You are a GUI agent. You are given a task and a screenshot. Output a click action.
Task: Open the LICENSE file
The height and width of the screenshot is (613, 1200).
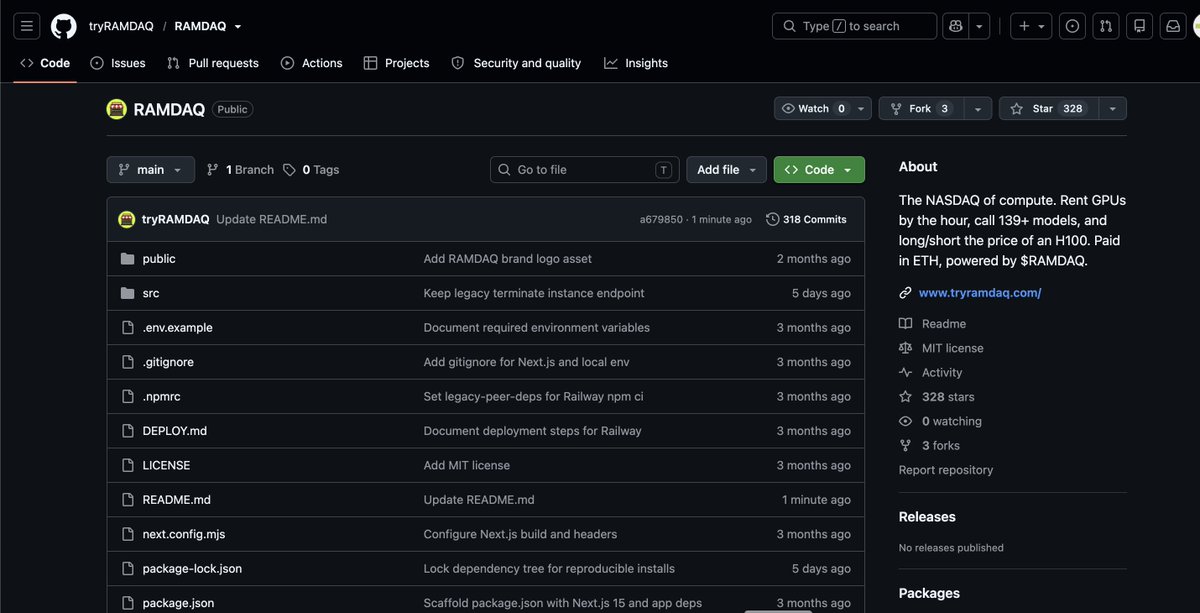click(x=166, y=465)
